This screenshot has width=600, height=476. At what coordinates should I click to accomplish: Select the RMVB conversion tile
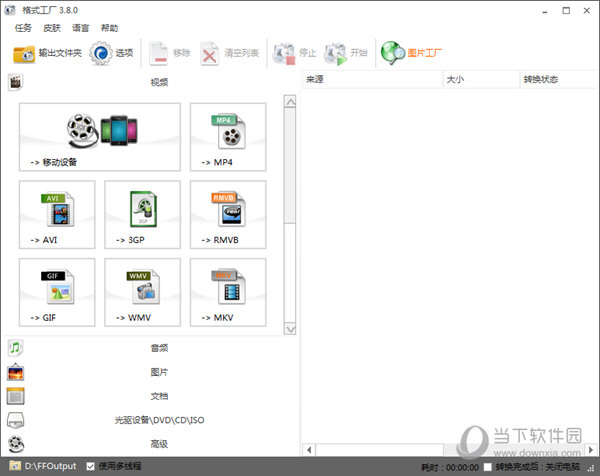pos(228,215)
